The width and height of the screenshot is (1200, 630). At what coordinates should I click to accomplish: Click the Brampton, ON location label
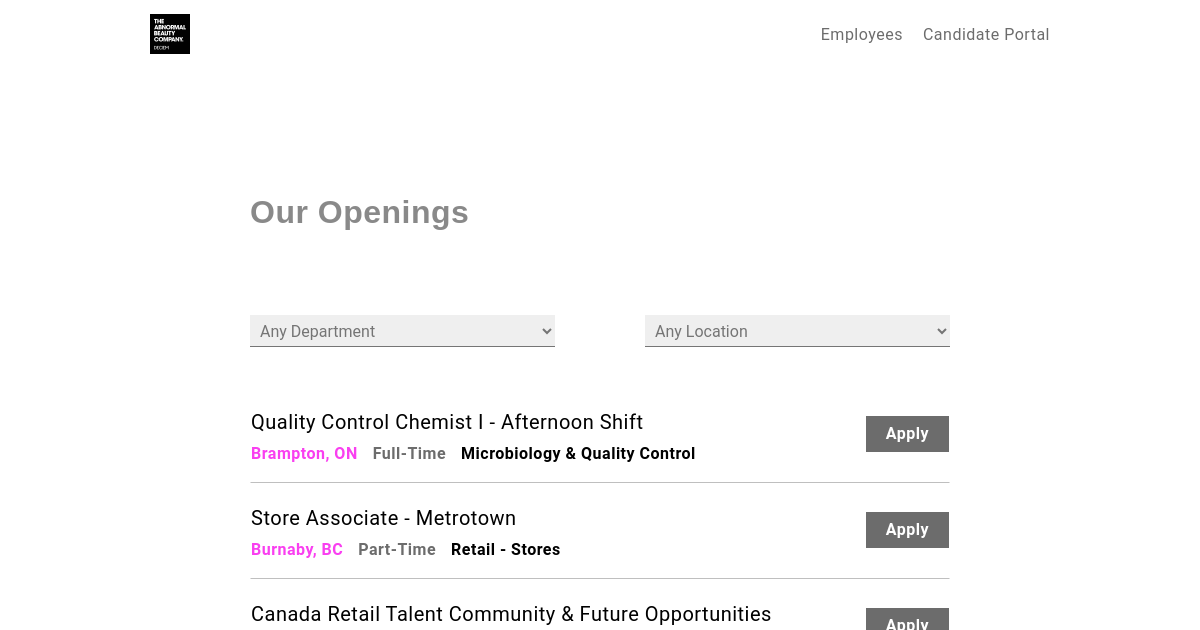pos(304,453)
